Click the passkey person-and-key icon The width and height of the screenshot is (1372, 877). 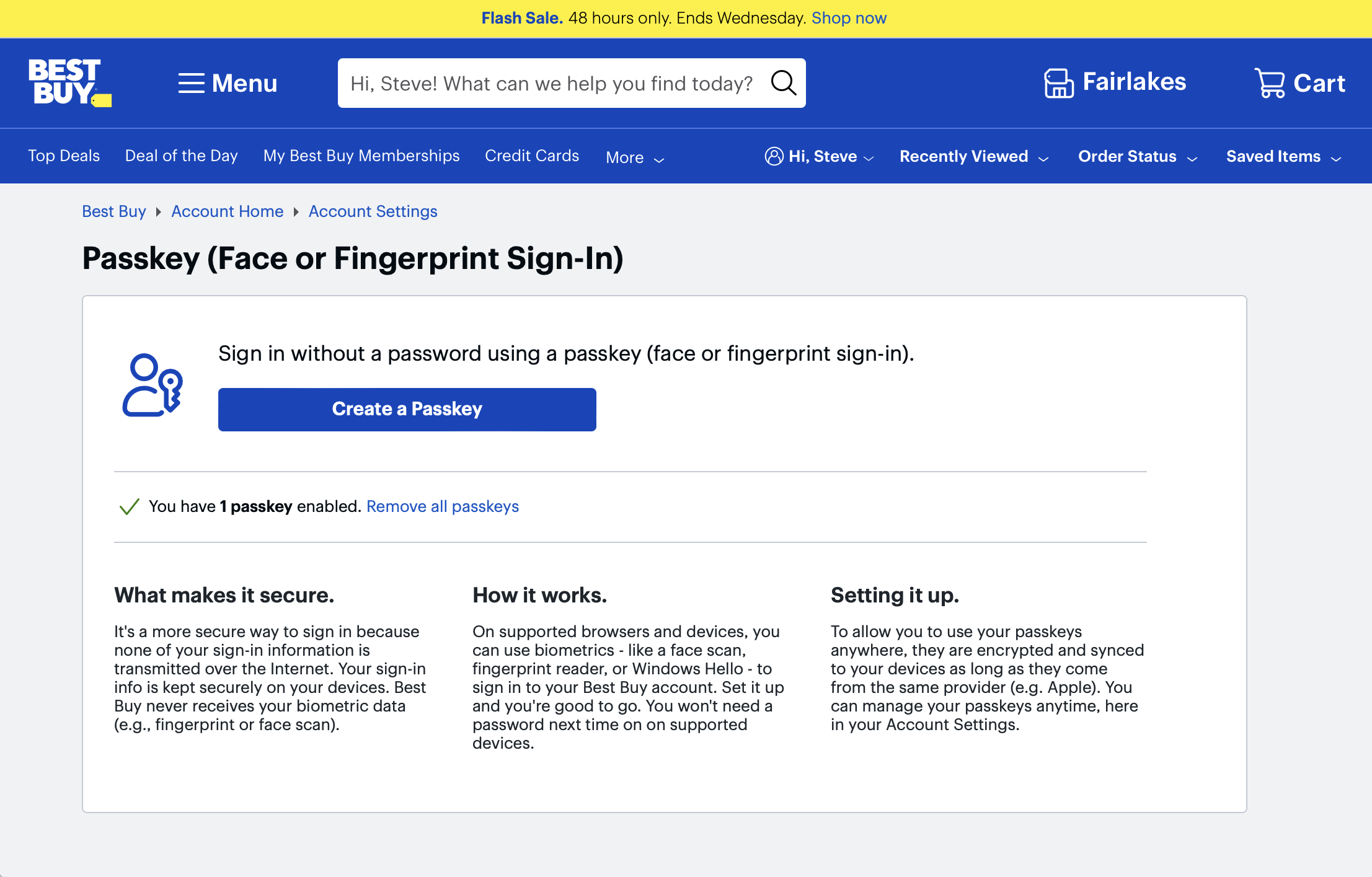tap(153, 385)
